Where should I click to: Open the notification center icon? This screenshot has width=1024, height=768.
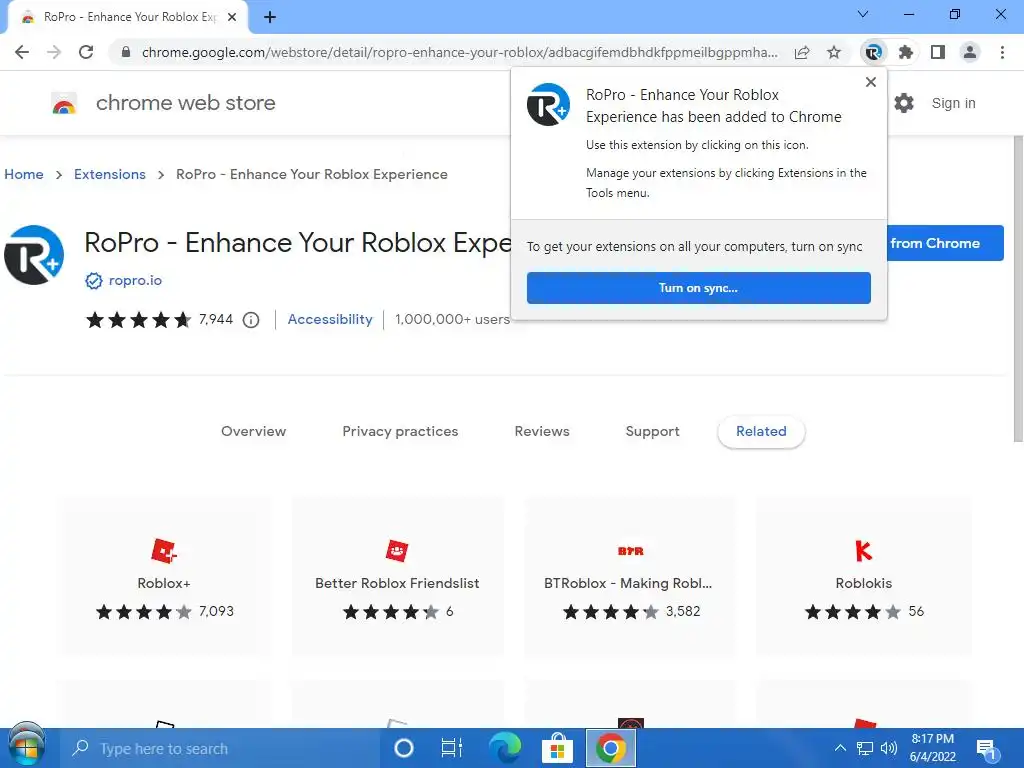(x=986, y=750)
